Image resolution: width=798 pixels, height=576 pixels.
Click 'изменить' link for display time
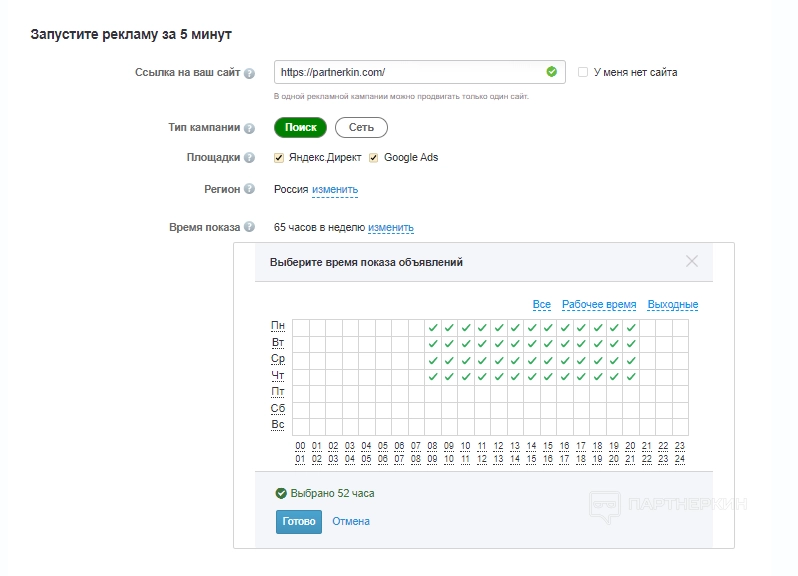pos(390,228)
